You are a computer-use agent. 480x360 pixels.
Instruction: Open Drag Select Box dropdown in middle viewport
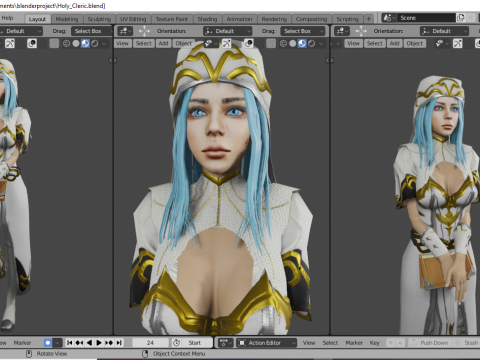(303, 31)
